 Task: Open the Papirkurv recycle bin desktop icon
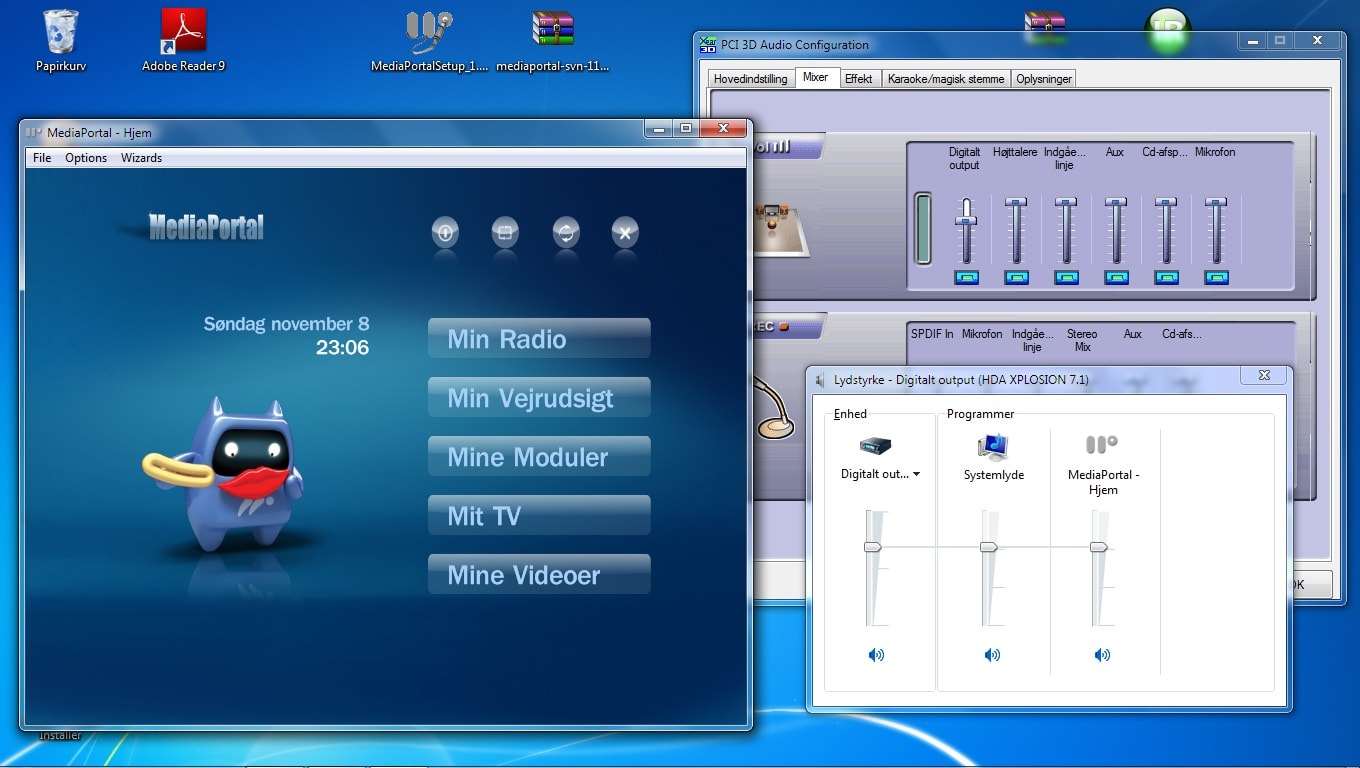(x=60, y=40)
